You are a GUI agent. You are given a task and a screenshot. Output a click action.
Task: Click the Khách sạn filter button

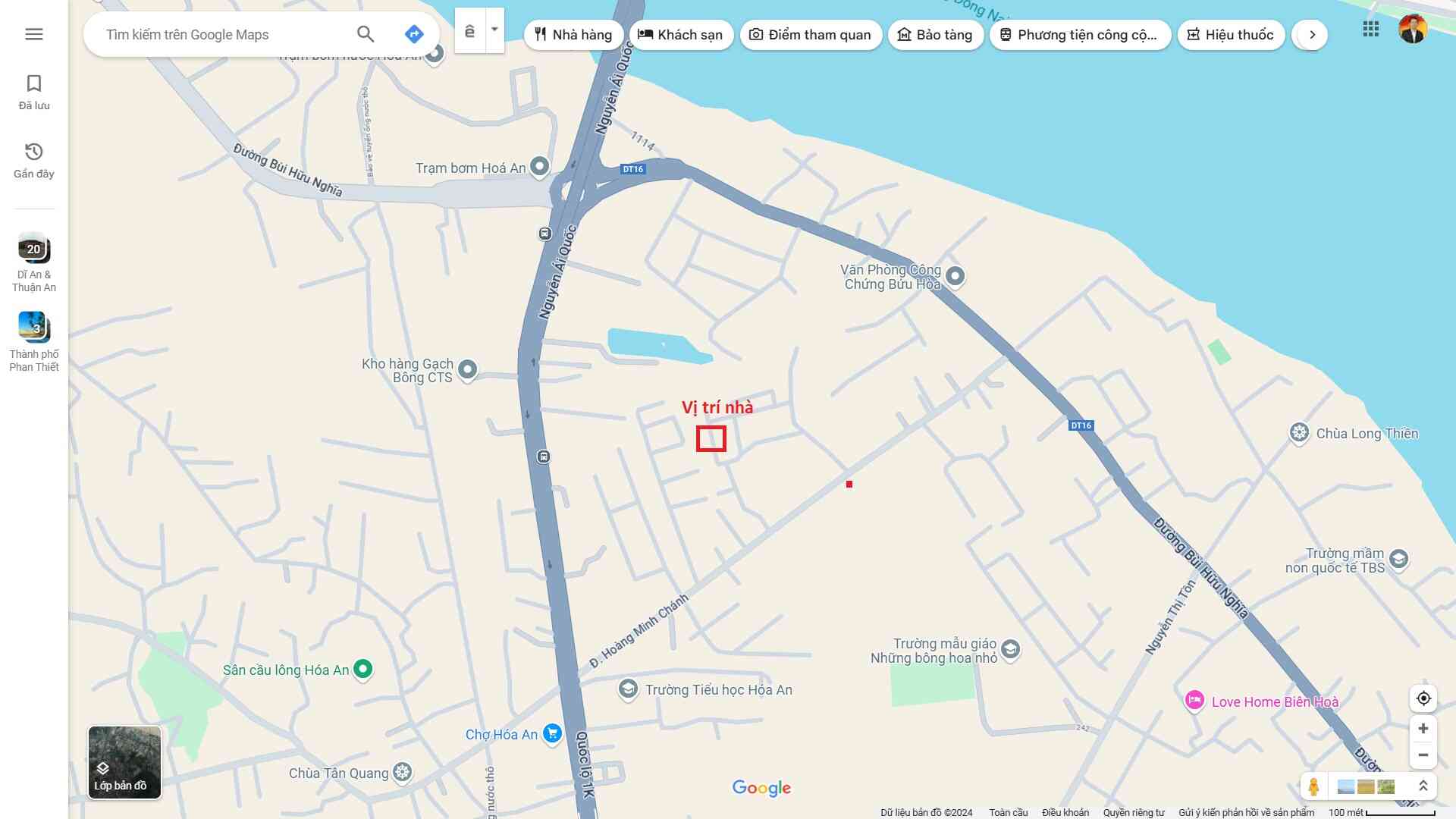[680, 35]
